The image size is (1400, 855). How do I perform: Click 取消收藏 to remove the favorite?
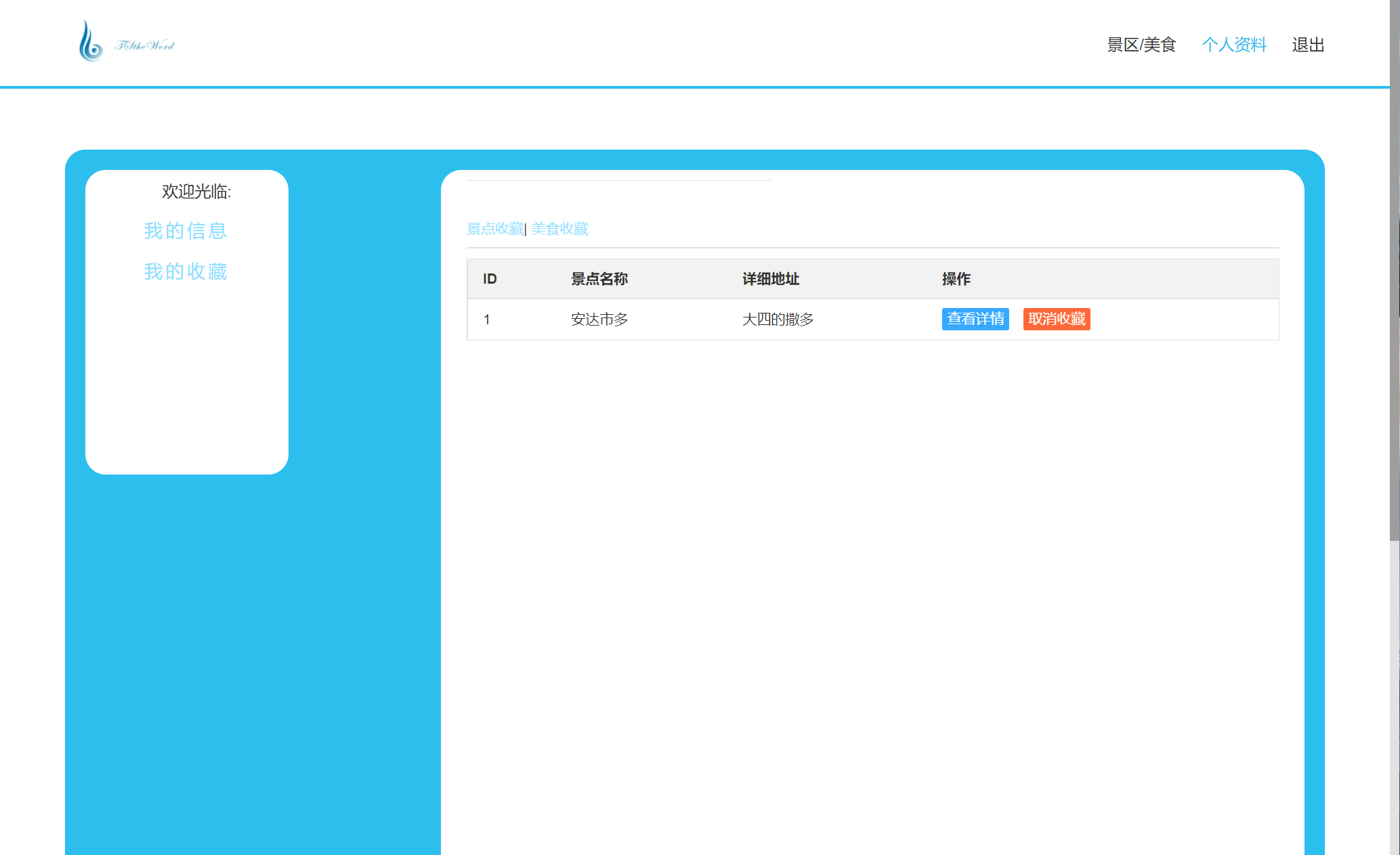(1056, 319)
